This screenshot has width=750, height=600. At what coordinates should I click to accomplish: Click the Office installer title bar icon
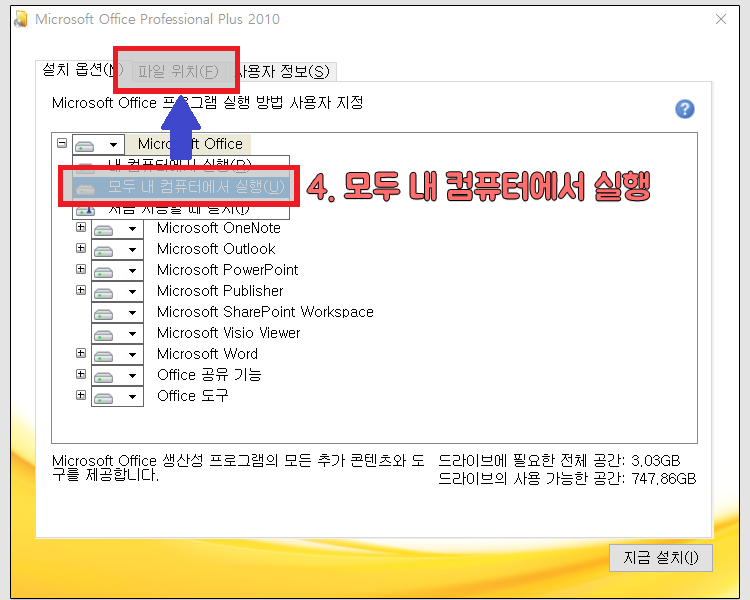(x=20, y=19)
